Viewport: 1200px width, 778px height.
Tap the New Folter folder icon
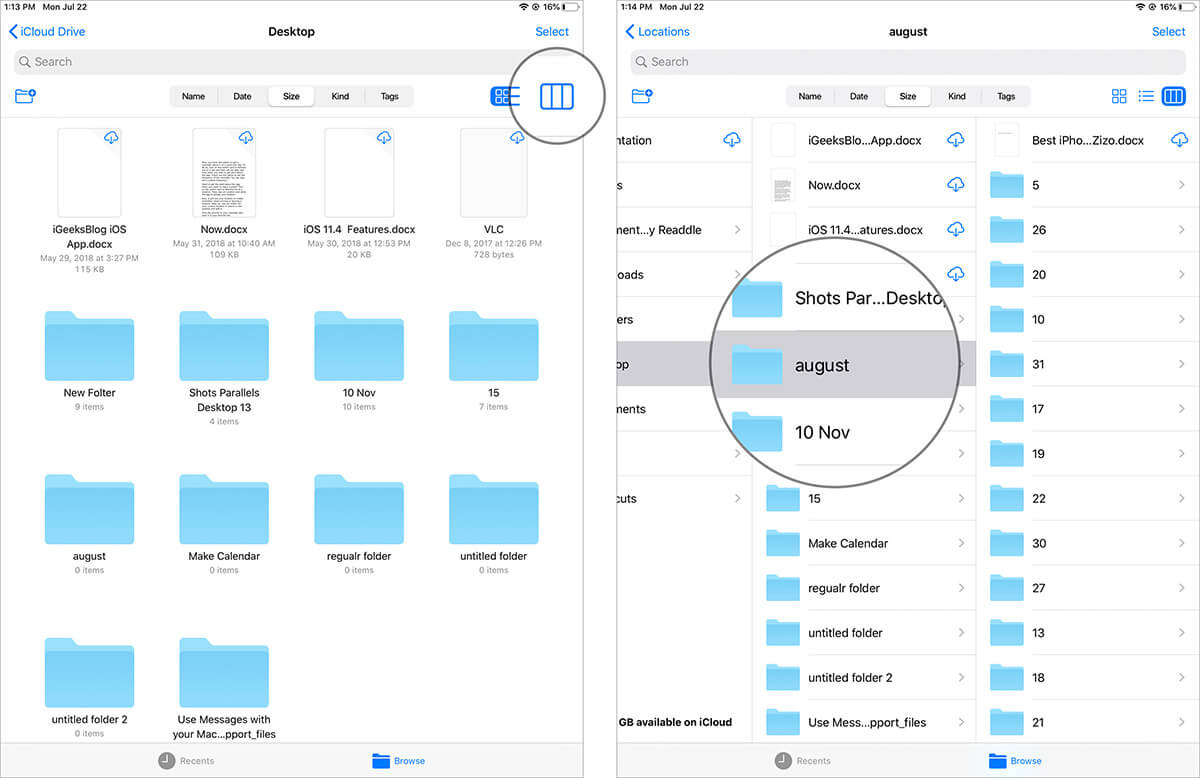[89, 346]
